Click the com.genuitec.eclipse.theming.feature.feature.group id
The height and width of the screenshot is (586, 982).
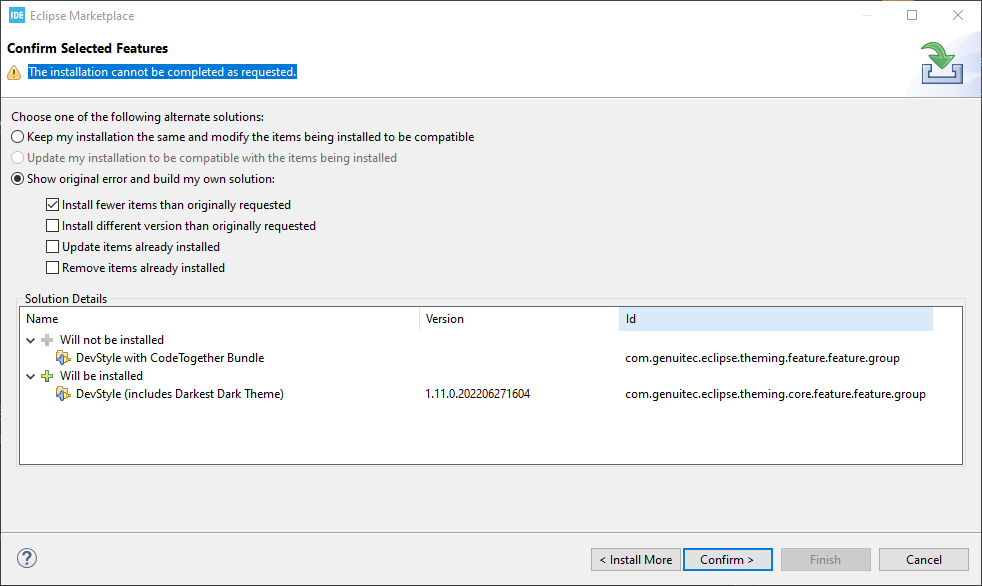click(762, 358)
